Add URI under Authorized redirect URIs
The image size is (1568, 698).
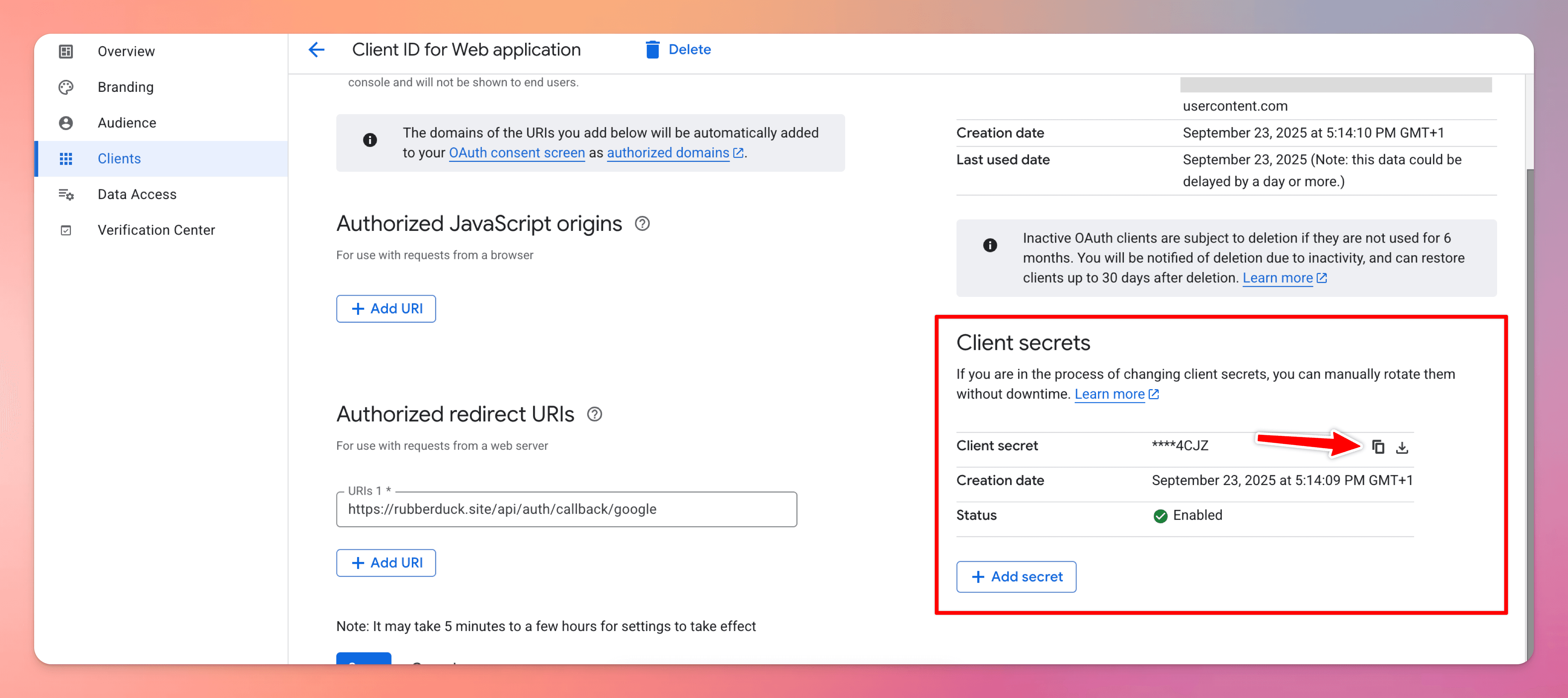pos(386,563)
